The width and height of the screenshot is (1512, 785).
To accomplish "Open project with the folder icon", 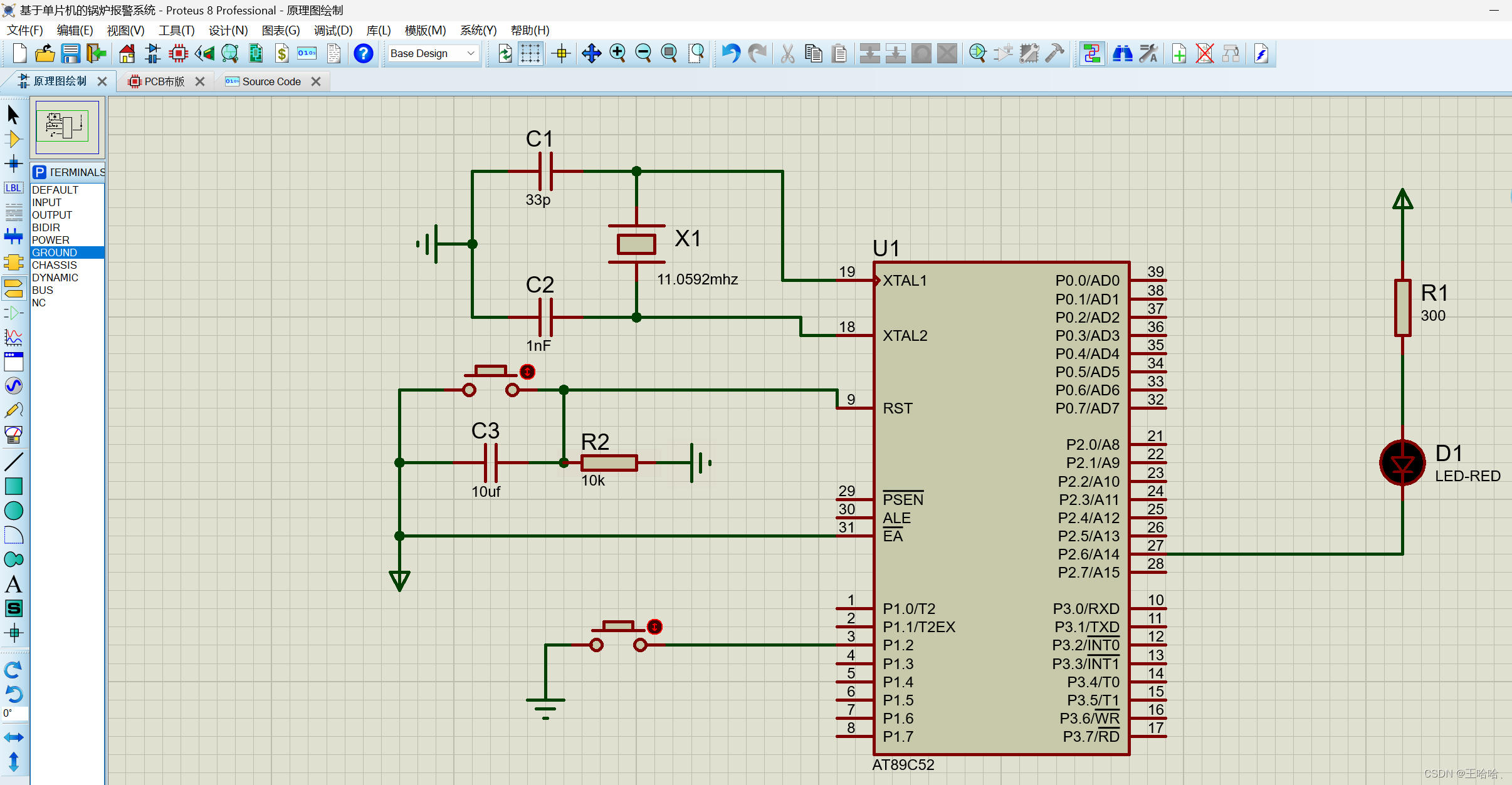I will 45,54.
